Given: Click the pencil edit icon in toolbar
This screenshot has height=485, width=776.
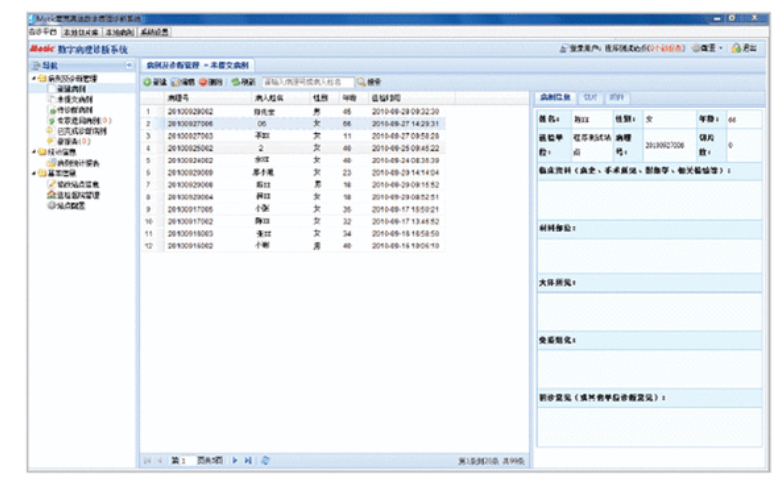Looking at the screenshot, I should 175,82.
